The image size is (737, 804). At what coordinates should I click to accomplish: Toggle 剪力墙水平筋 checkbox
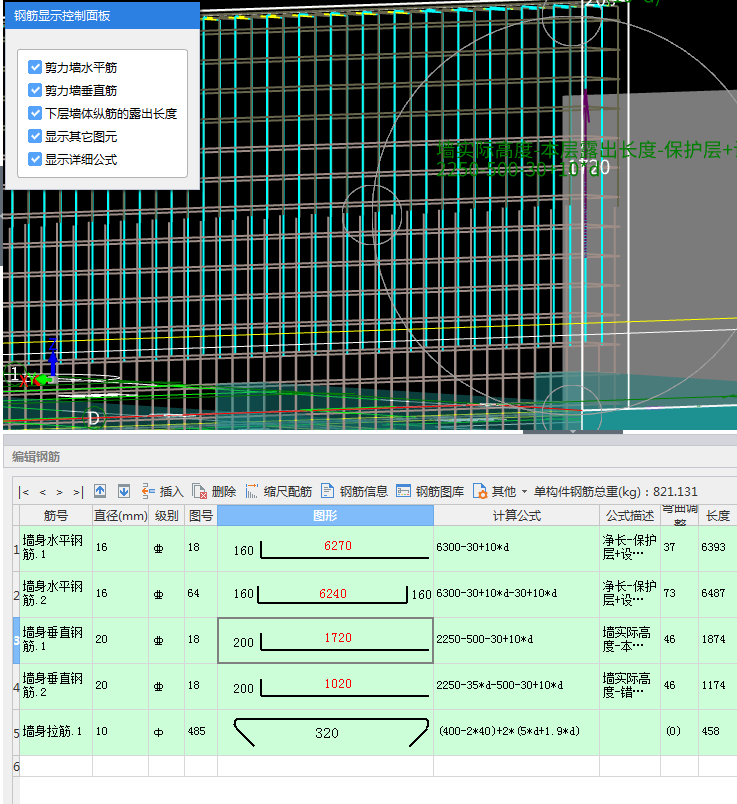coord(35,67)
